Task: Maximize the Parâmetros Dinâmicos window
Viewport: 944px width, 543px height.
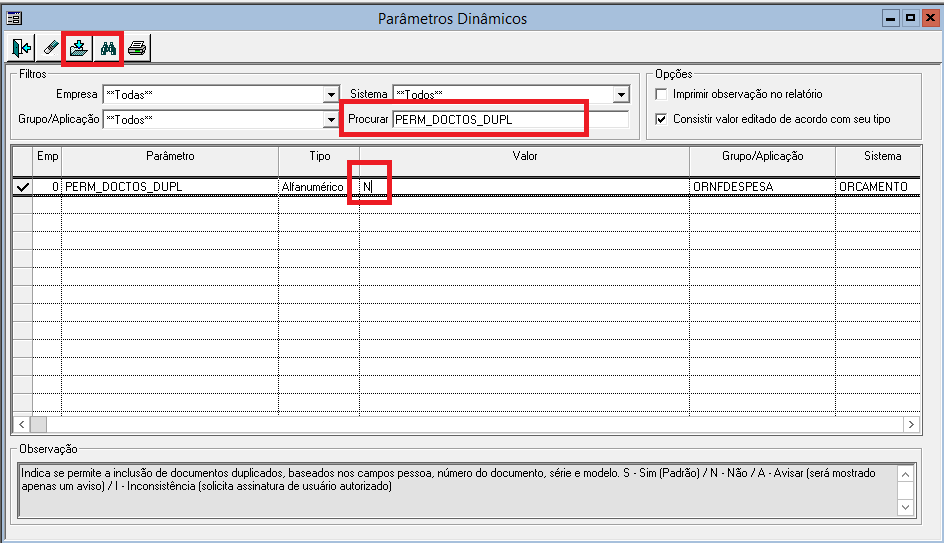Action: pos(910,18)
